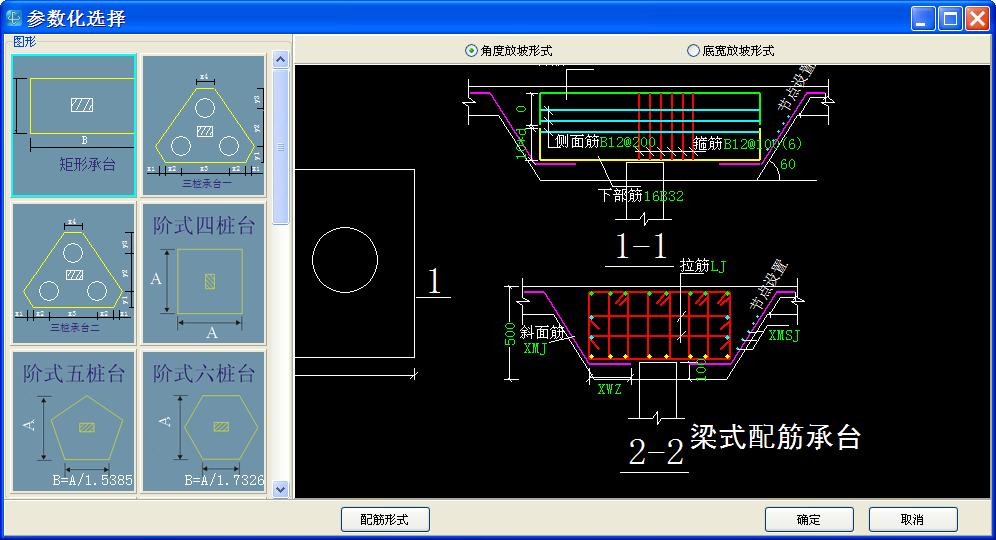The height and width of the screenshot is (540, 996).
Task: Click the shape list scroll-up arrow
Action: pyautogui.click(x=281, y=60)
